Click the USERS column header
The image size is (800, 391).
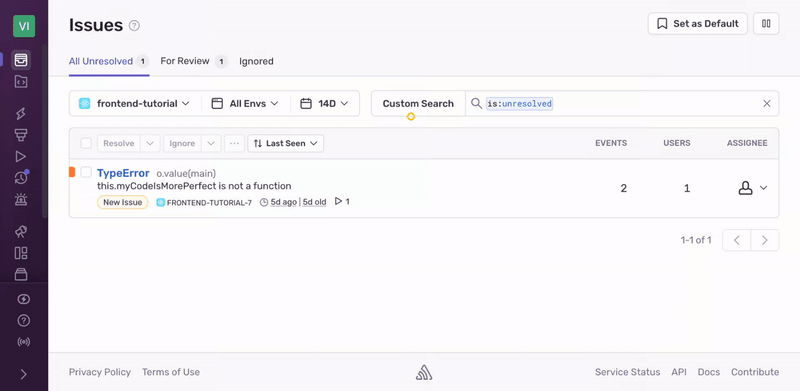coord(677,143)
